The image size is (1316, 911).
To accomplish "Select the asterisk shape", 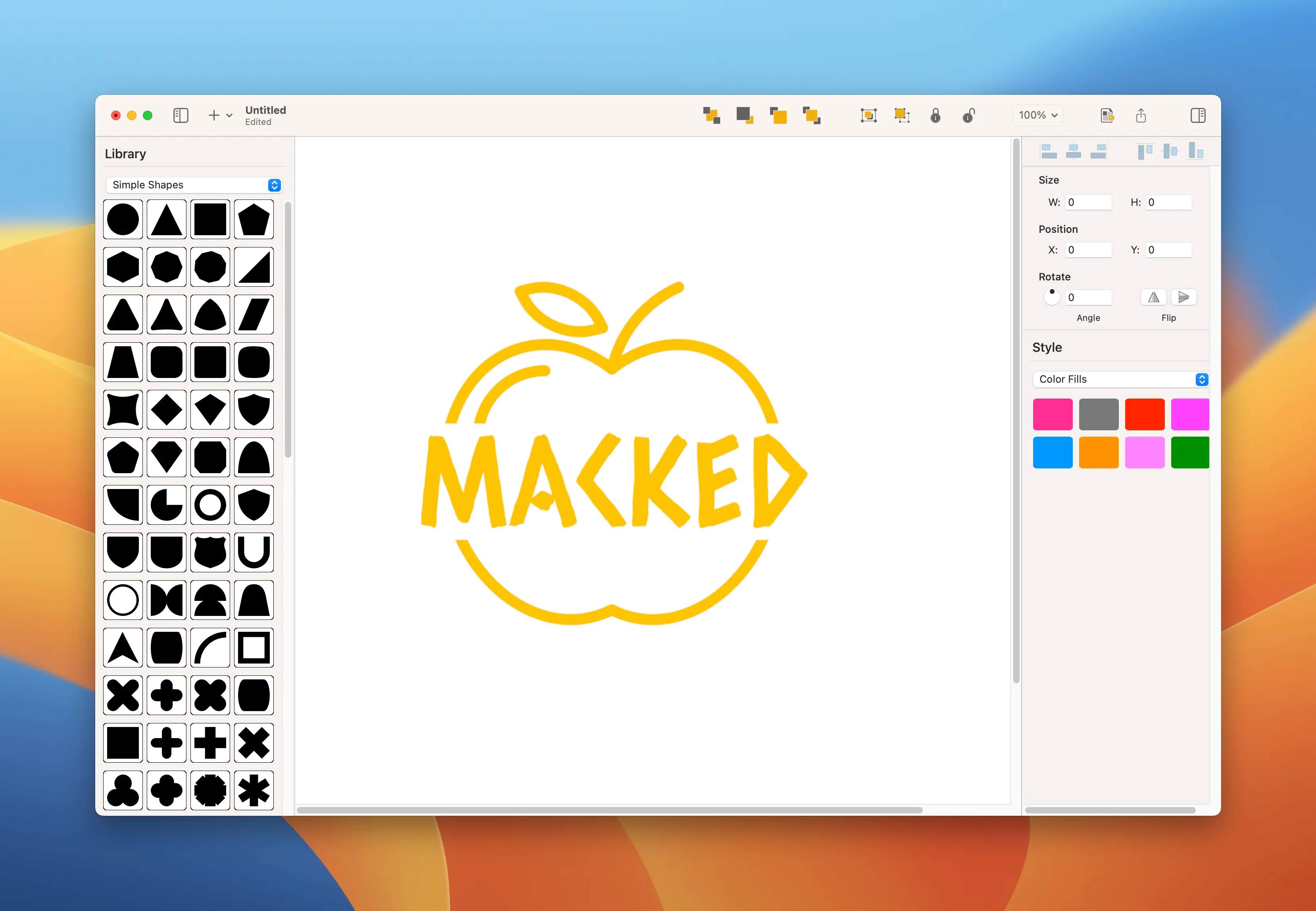I will [254, 790].
